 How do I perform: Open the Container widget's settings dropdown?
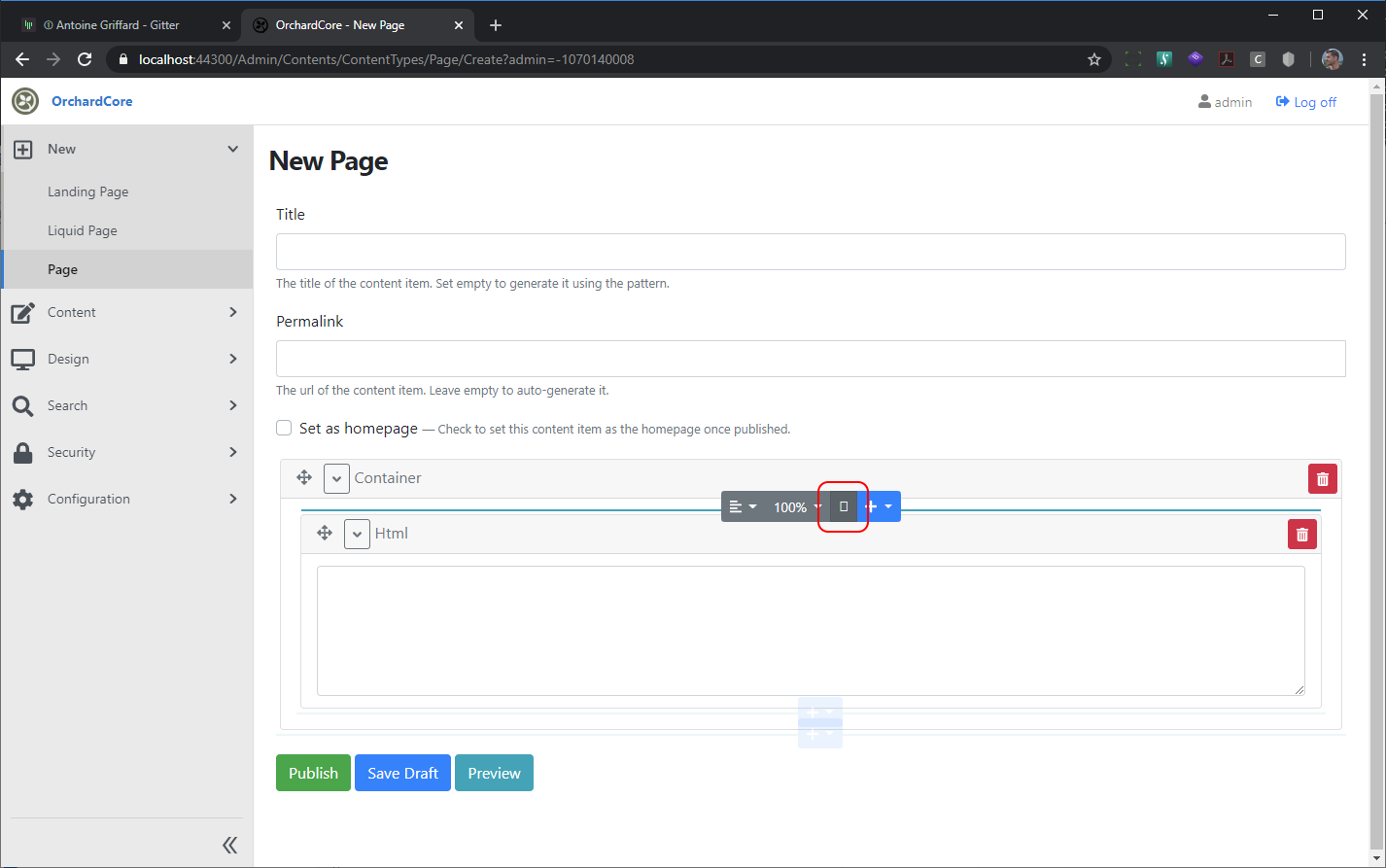click(336, 477)
